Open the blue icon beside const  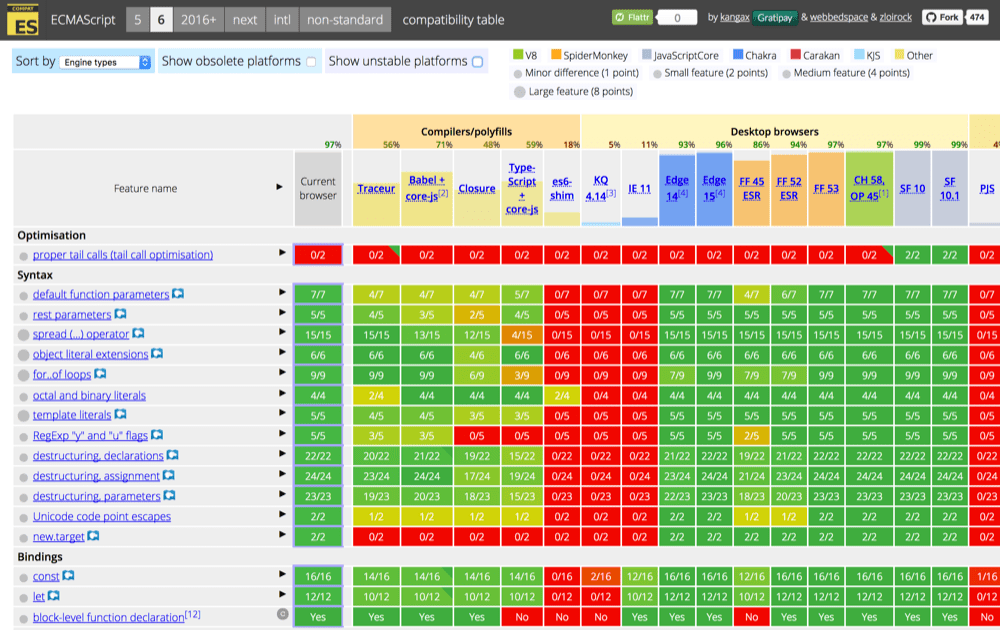(68, 576)
